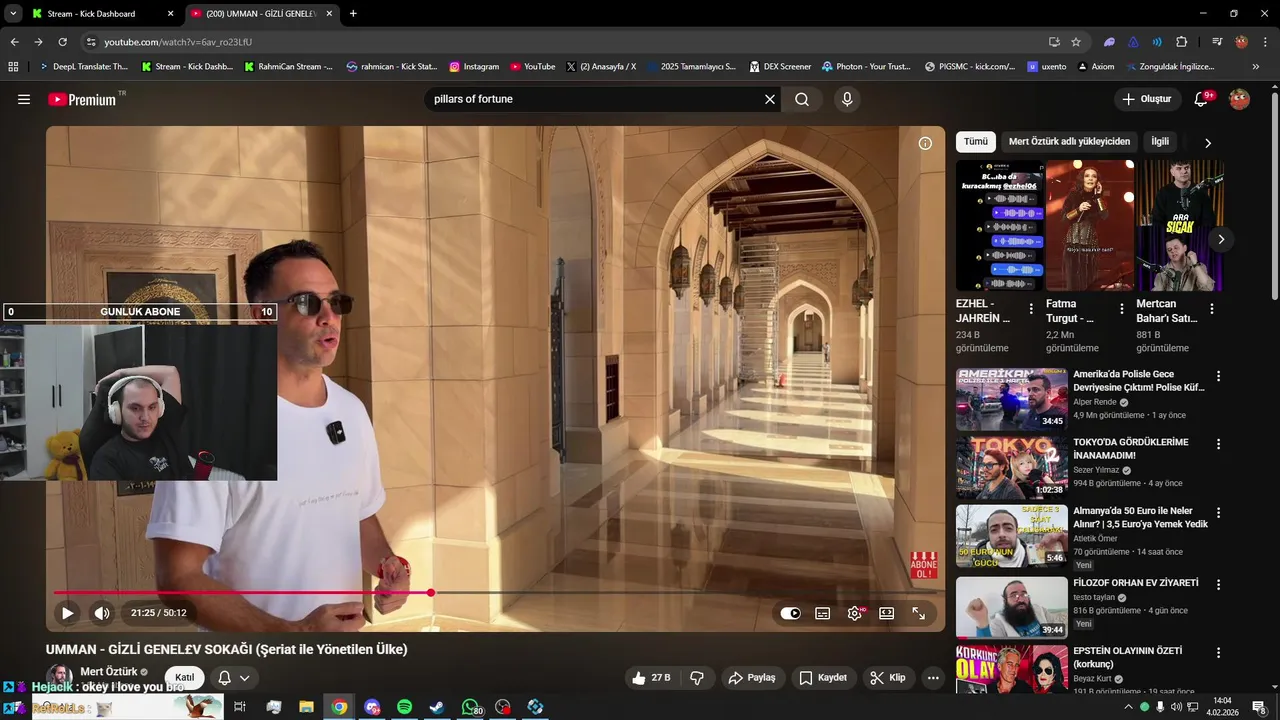Open DeepL Translate bookmark
This screenshot has width=1280, height=720.
pyautogui.click(x=83, y=67)
